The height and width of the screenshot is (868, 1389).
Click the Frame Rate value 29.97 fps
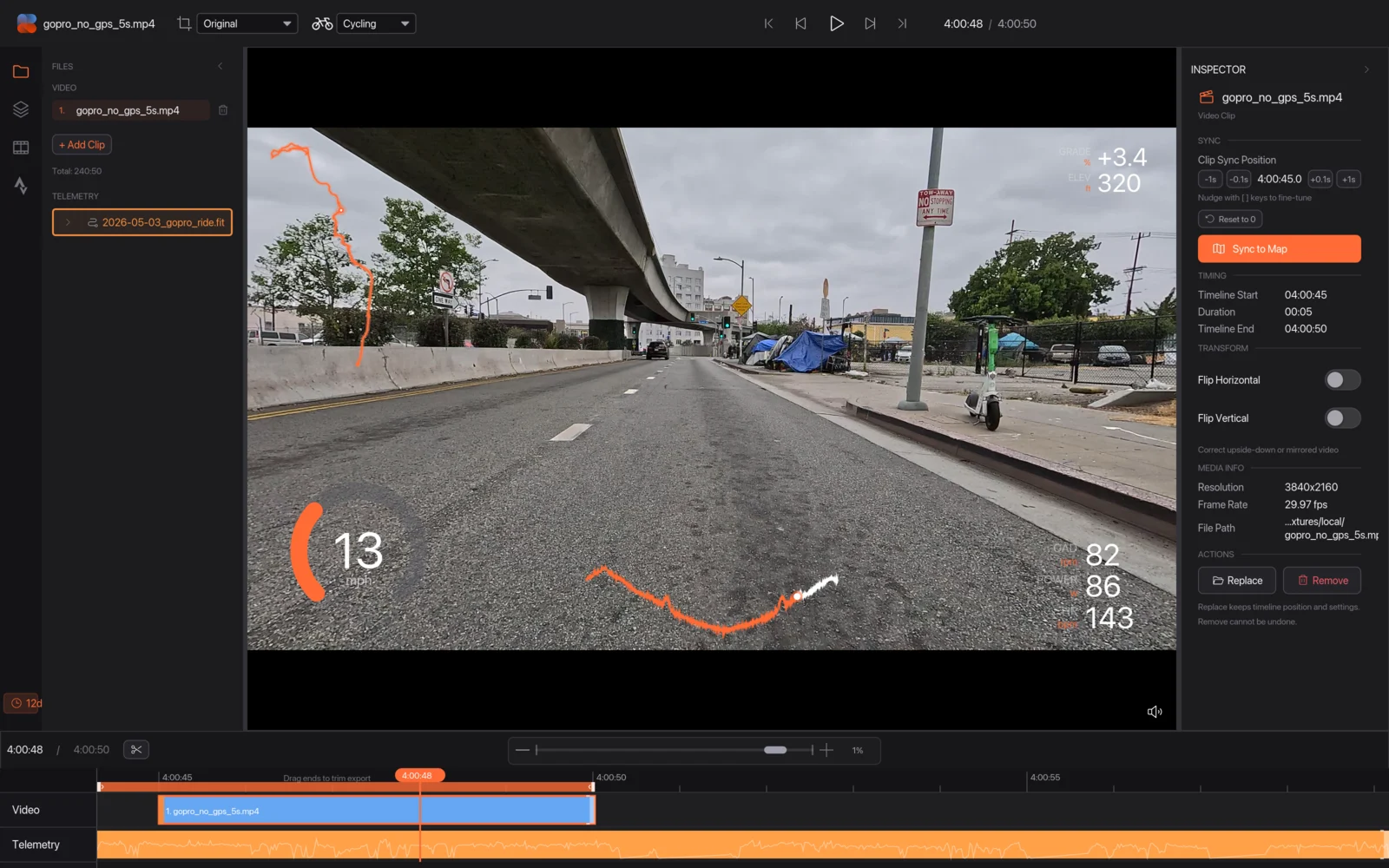click(x=1306, y=505)
